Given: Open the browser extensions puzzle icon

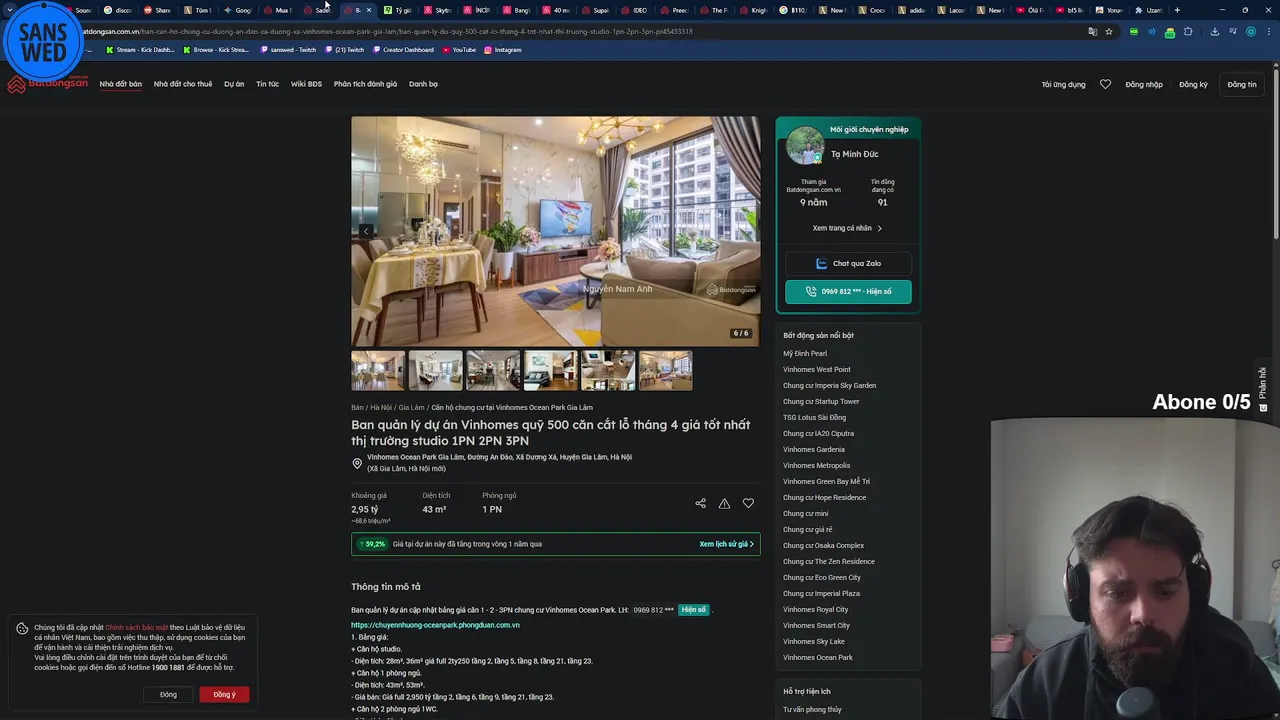Looking at the screenshot, I should click(1188, 31).
